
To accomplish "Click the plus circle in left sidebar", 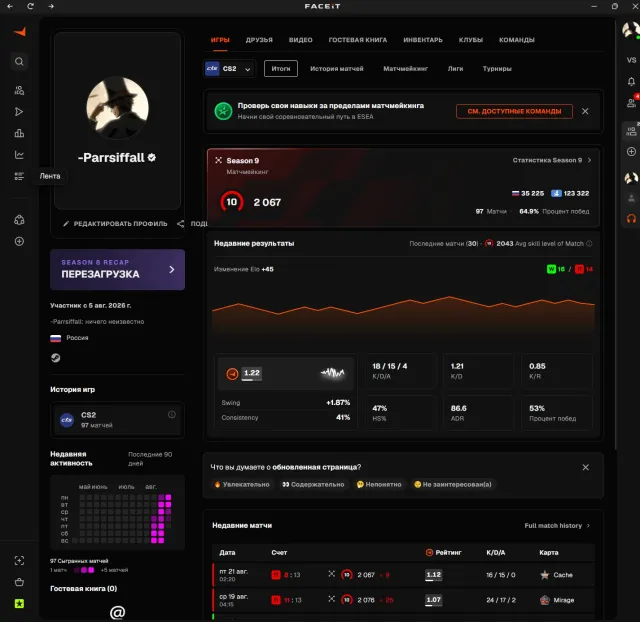I will (19, 241).
